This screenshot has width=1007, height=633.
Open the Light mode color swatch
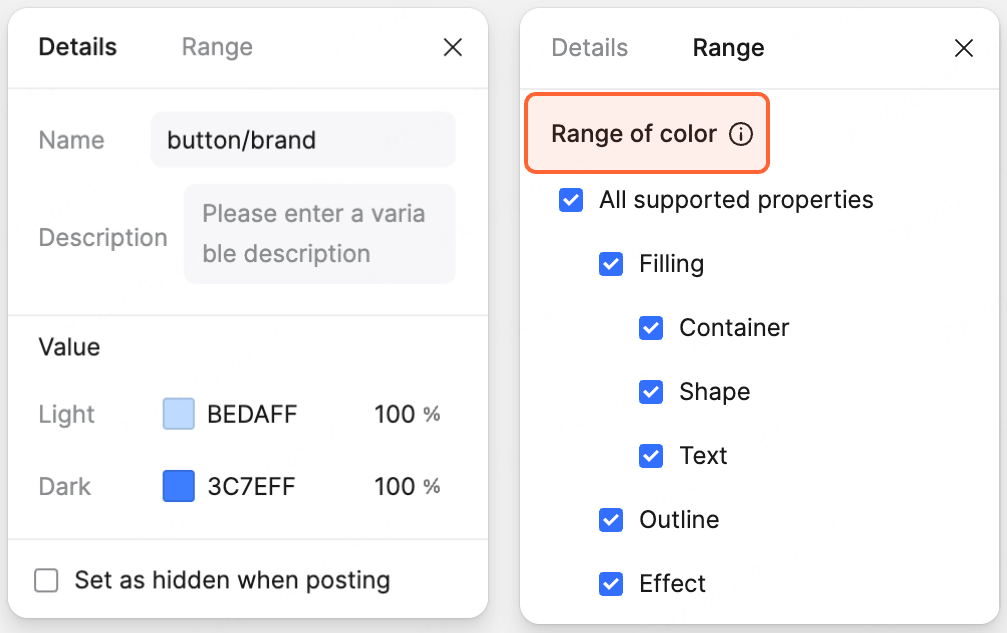pyautogui.click(x=179, y=414)
